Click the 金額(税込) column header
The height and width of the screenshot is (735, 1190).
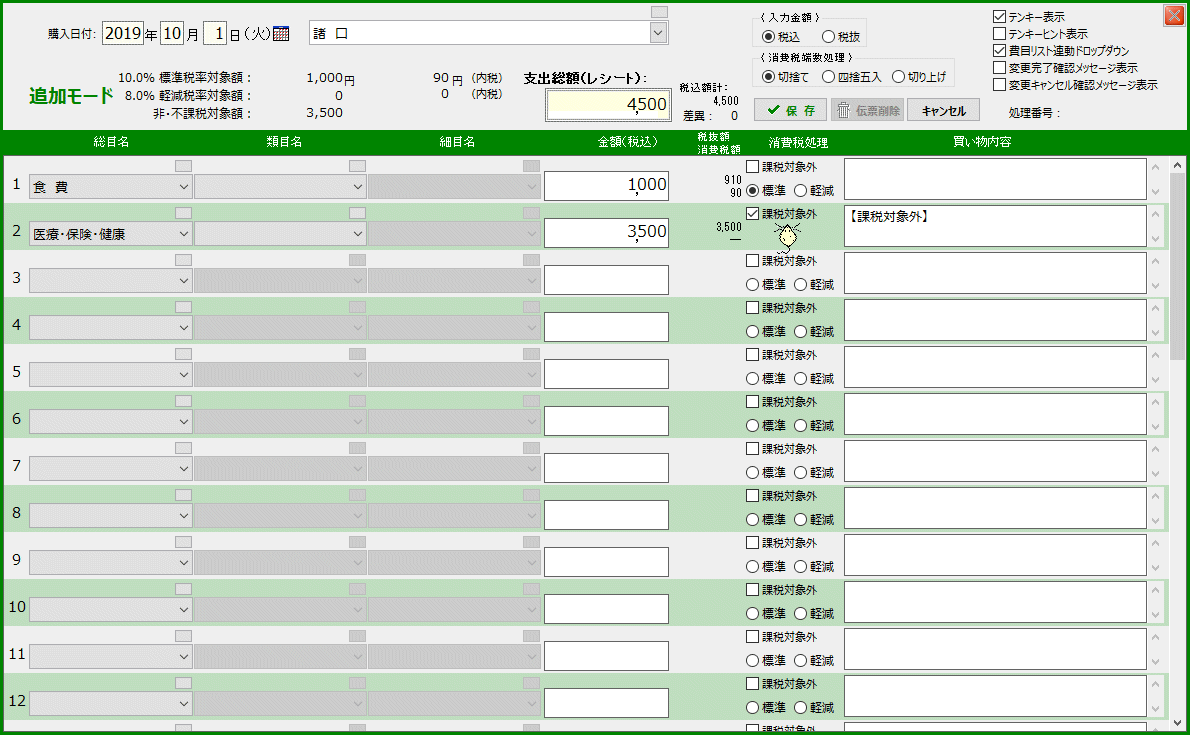628,142
